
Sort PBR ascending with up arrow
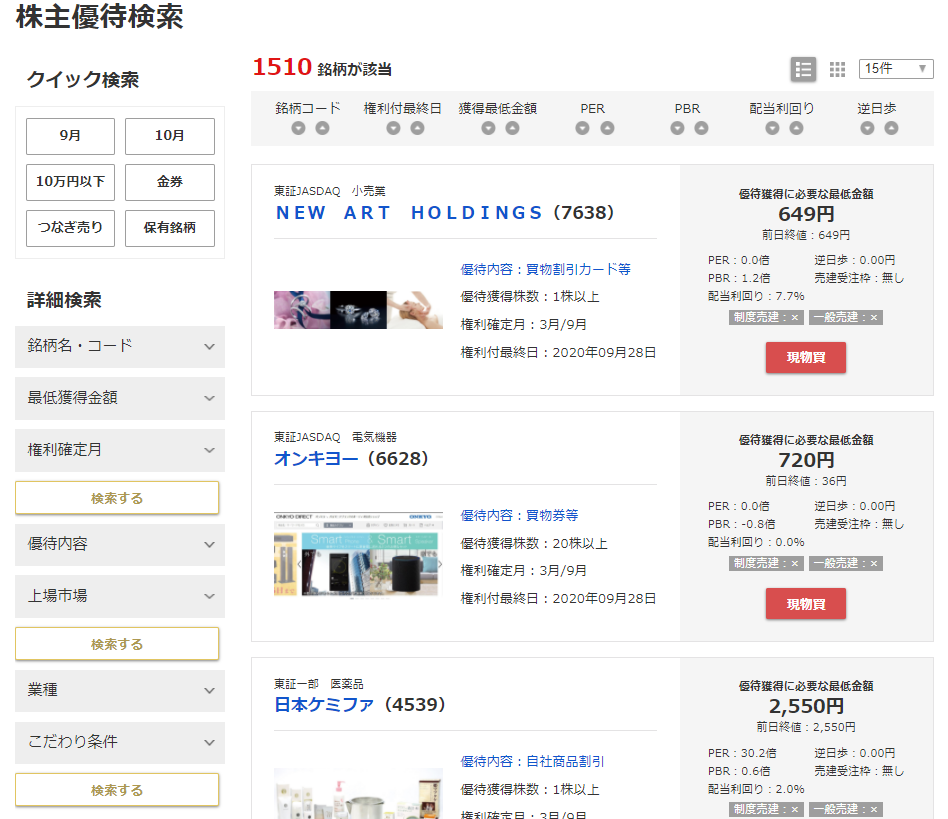click(701, 128)
